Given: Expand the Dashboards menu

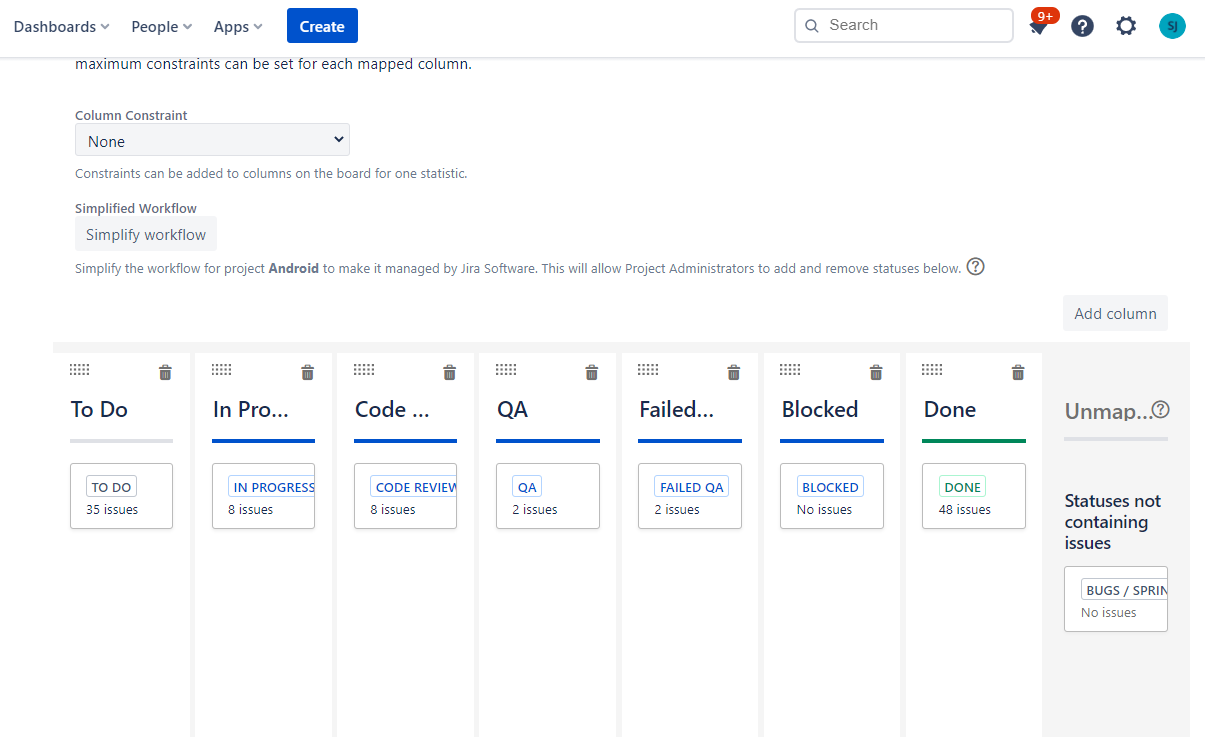Looking at the screenshot, I should (61, 27).
